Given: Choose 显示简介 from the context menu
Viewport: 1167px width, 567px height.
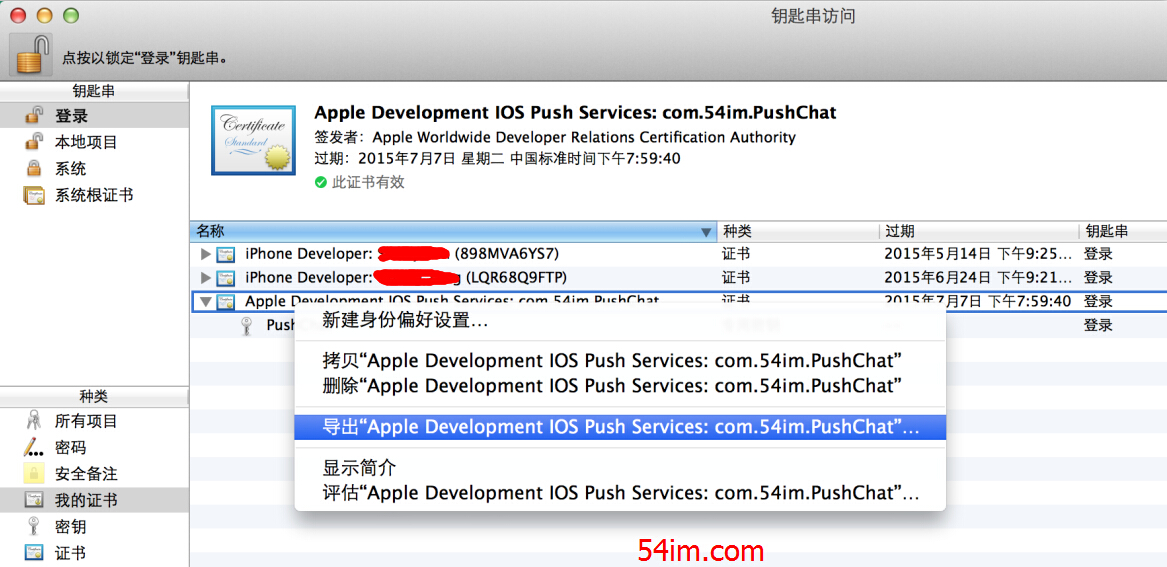Looking at the screenshot, I should 620,469.
